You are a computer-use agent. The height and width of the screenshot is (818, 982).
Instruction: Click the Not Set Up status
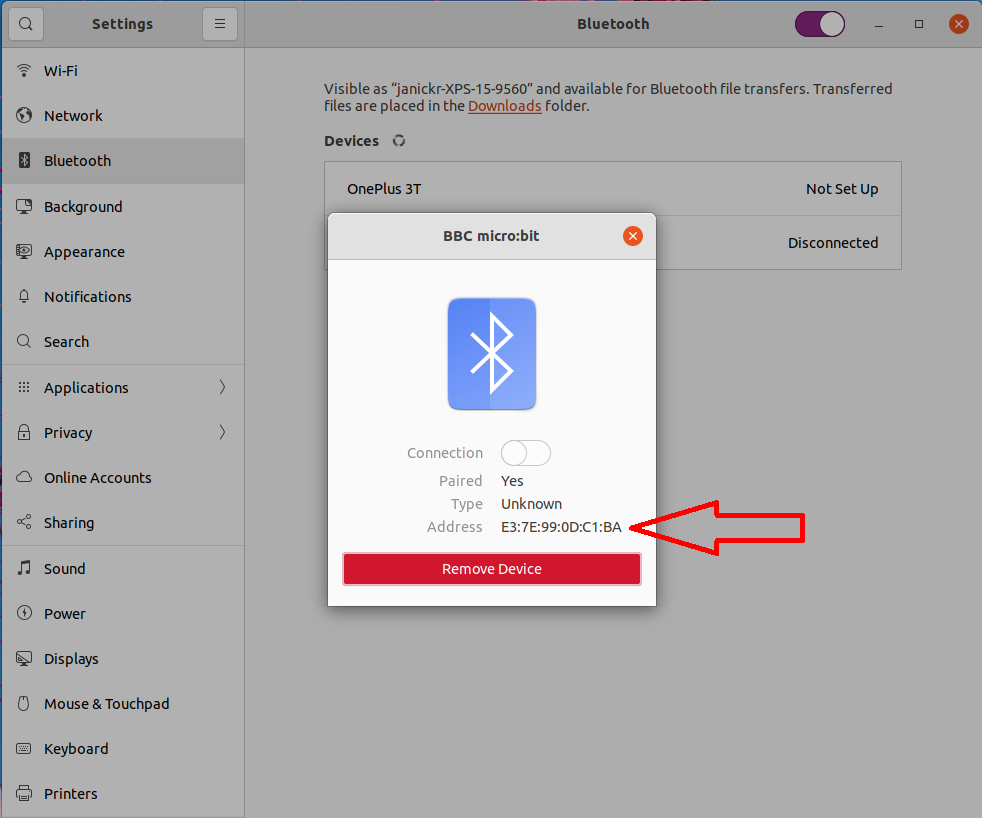point(842,189)
